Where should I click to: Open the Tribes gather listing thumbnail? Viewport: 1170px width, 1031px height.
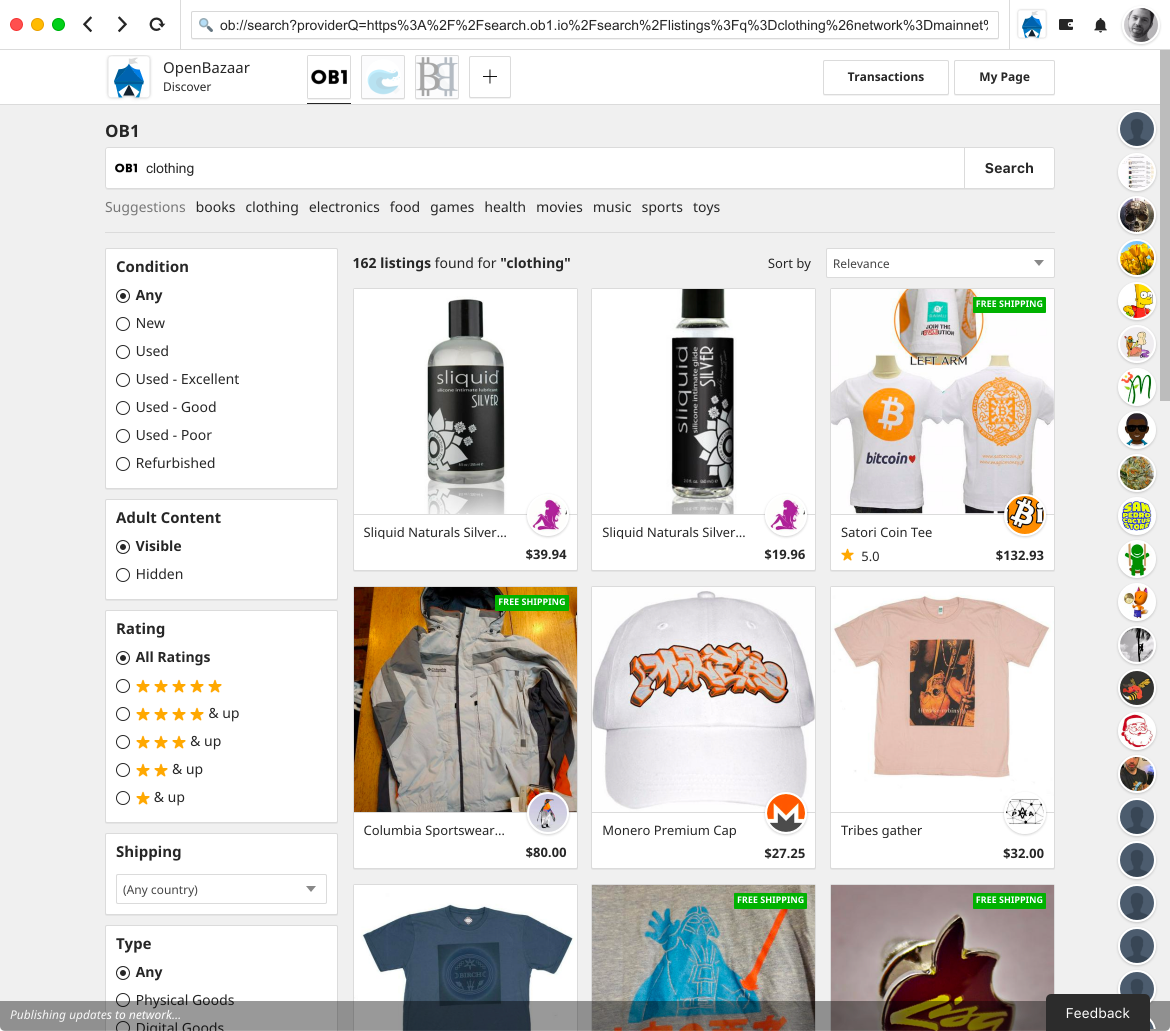tap(941, 699)
